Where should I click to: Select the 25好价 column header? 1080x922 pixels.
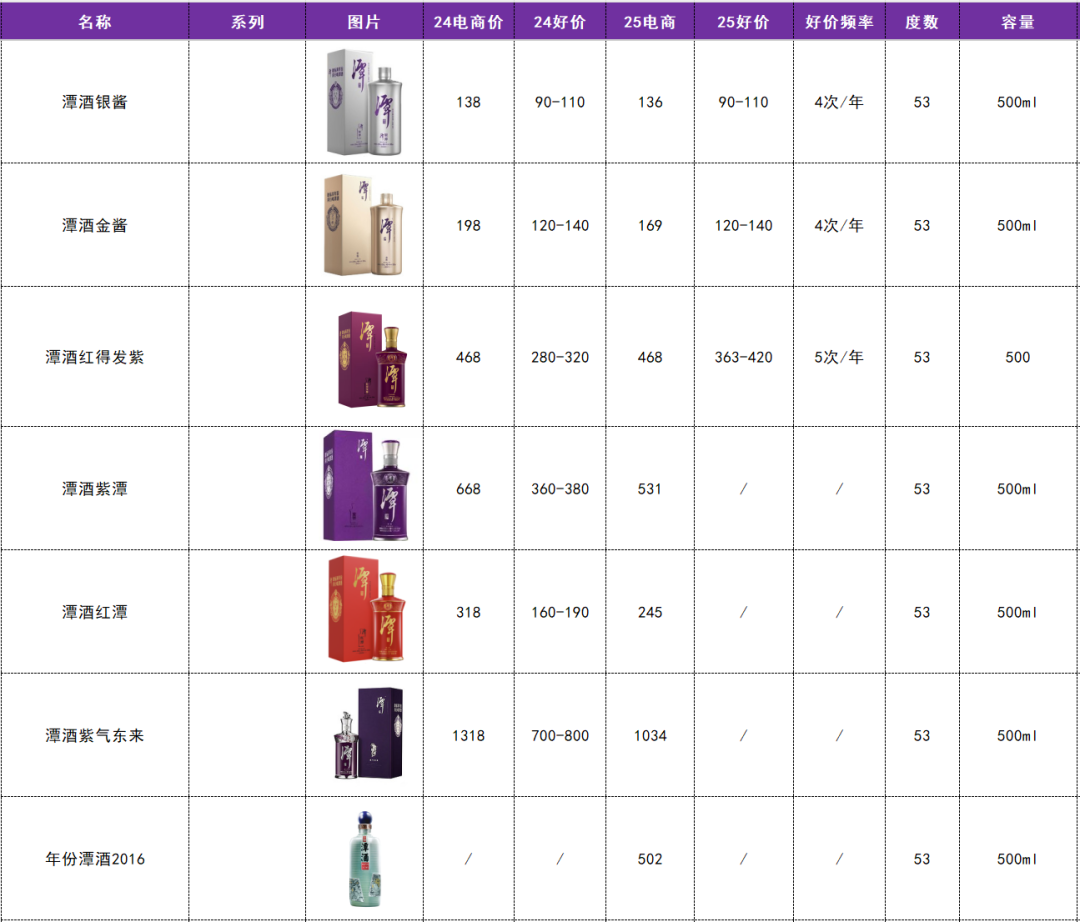(x=743, y=22)
